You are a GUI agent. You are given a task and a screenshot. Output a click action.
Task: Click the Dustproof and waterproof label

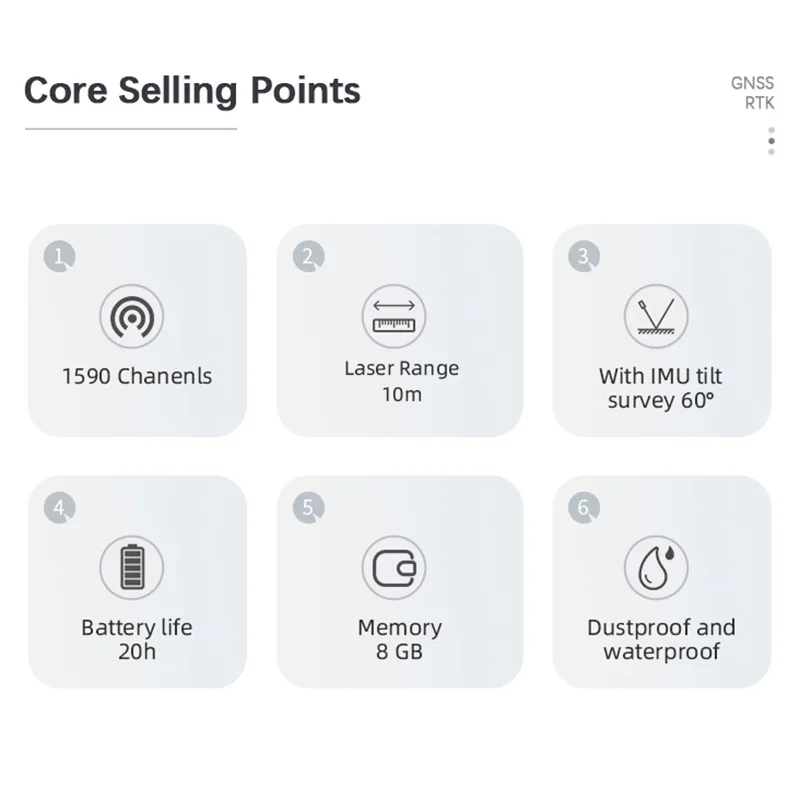661,639
